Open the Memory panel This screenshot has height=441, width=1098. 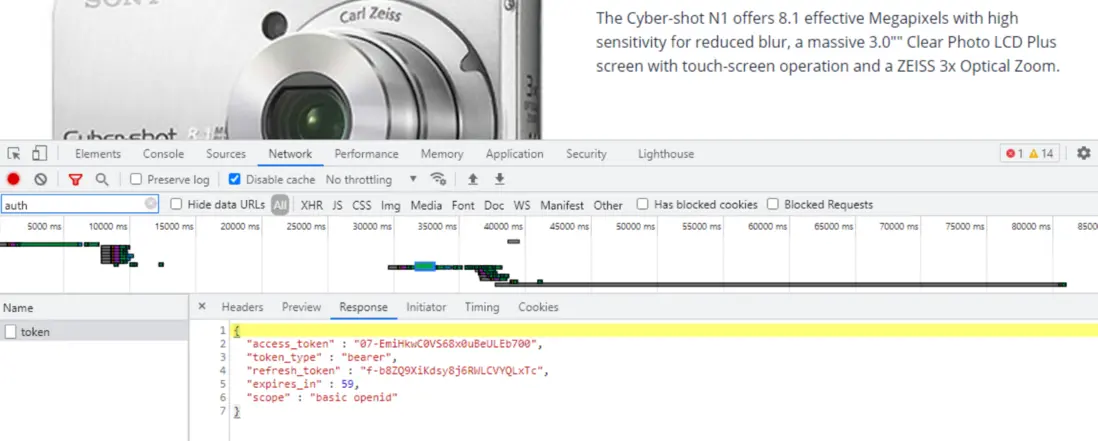(x=442, y=154)
